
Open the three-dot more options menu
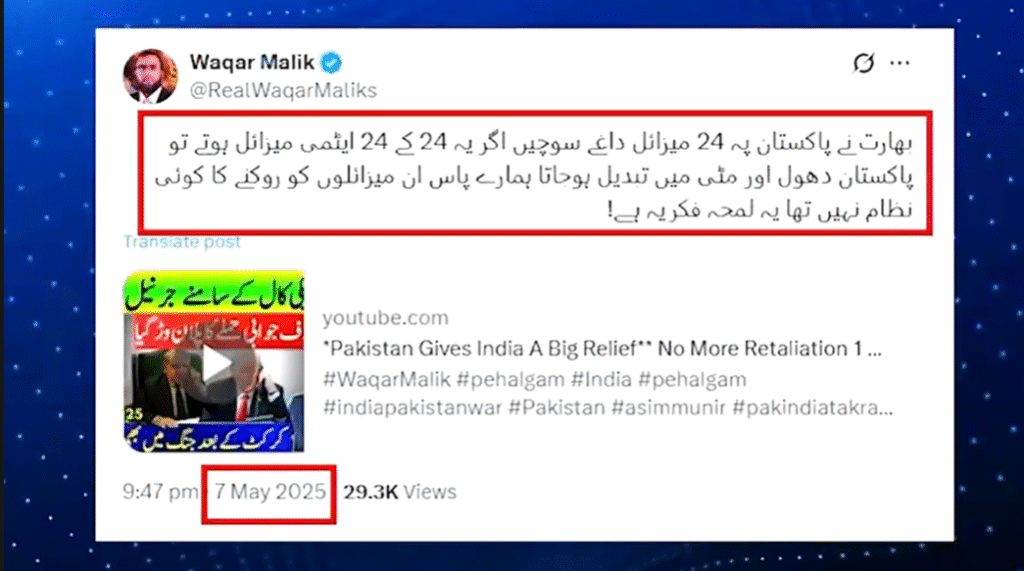pos(900,63)
